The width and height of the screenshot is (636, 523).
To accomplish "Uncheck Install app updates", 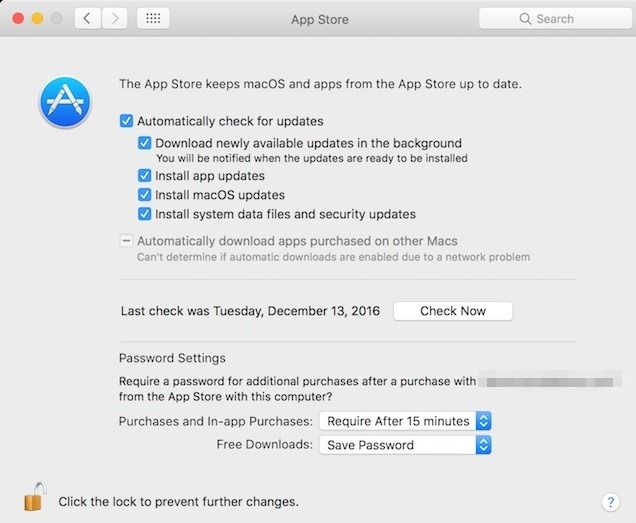I will [x=145, y=176].
